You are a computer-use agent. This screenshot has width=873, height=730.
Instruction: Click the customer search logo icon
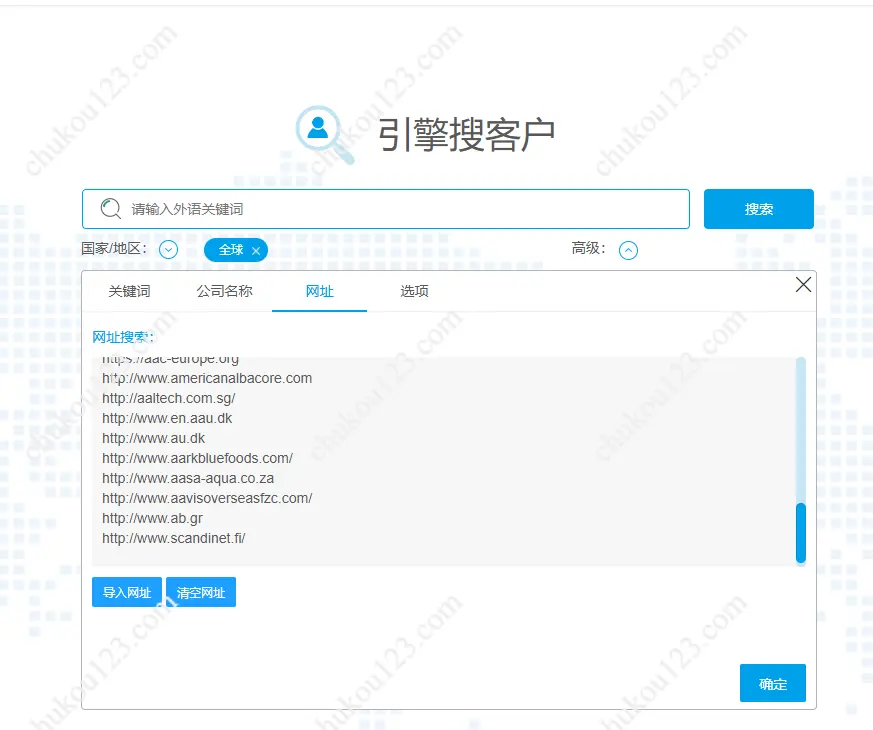pyautogui.click(x=324, y=133)
